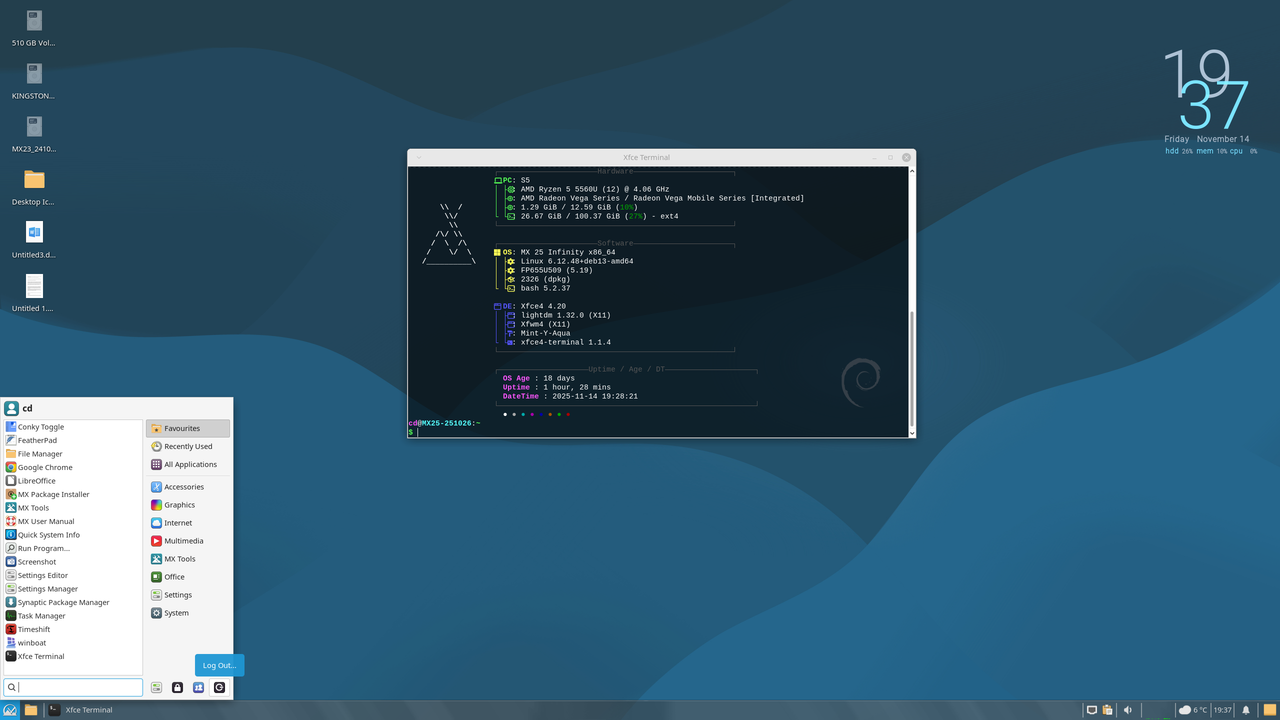Click the volume speaker icon

pyautogui.click(x=1128, y=710)
